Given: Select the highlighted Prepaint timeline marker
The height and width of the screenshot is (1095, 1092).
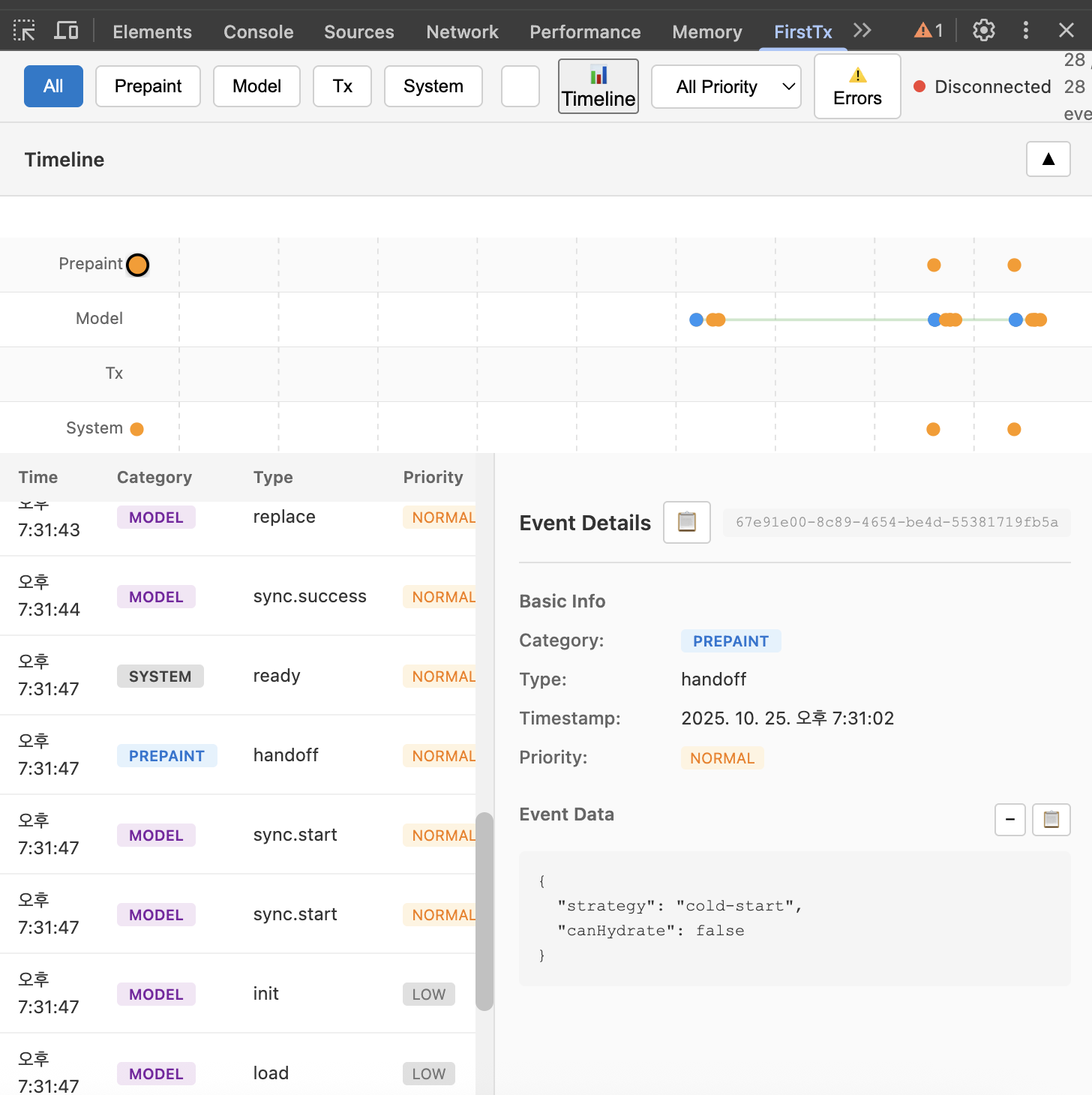Looking at the screenshot, I should [x=137, y=265].
